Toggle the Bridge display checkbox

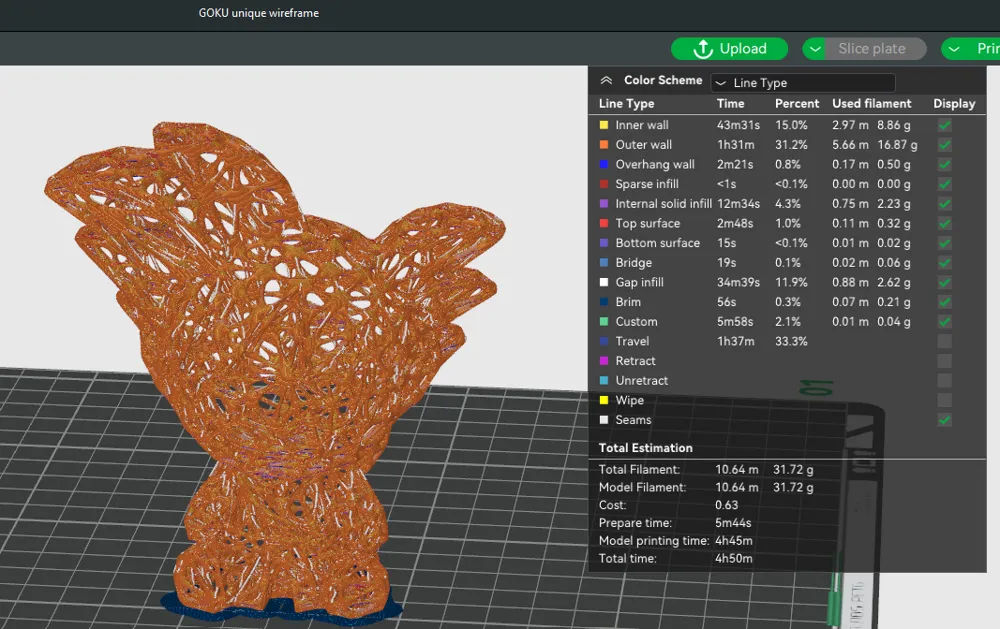click(945, 263)
